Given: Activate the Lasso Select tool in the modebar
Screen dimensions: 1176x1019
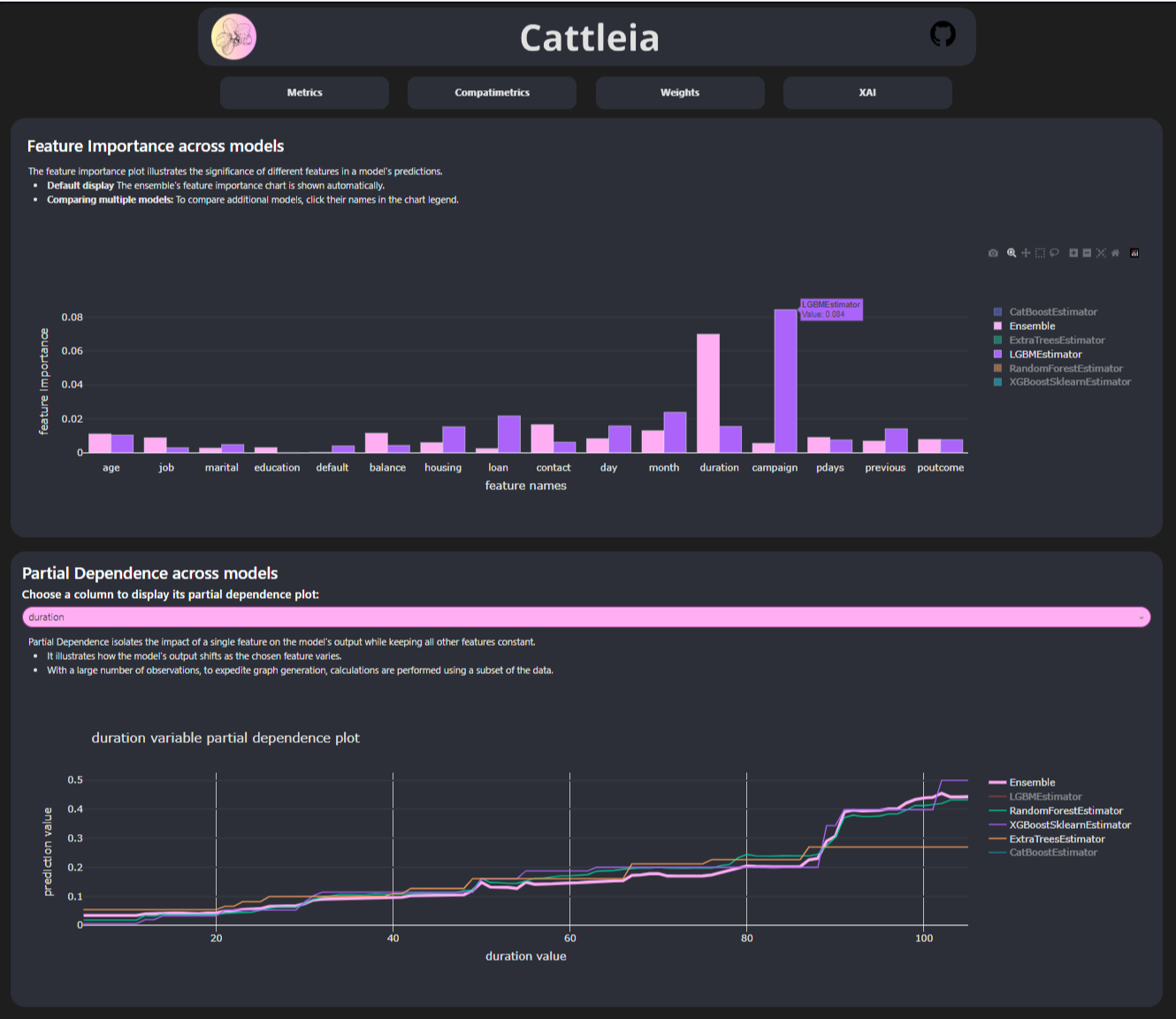Looking at the screenshot, I should click(1054, 253).
